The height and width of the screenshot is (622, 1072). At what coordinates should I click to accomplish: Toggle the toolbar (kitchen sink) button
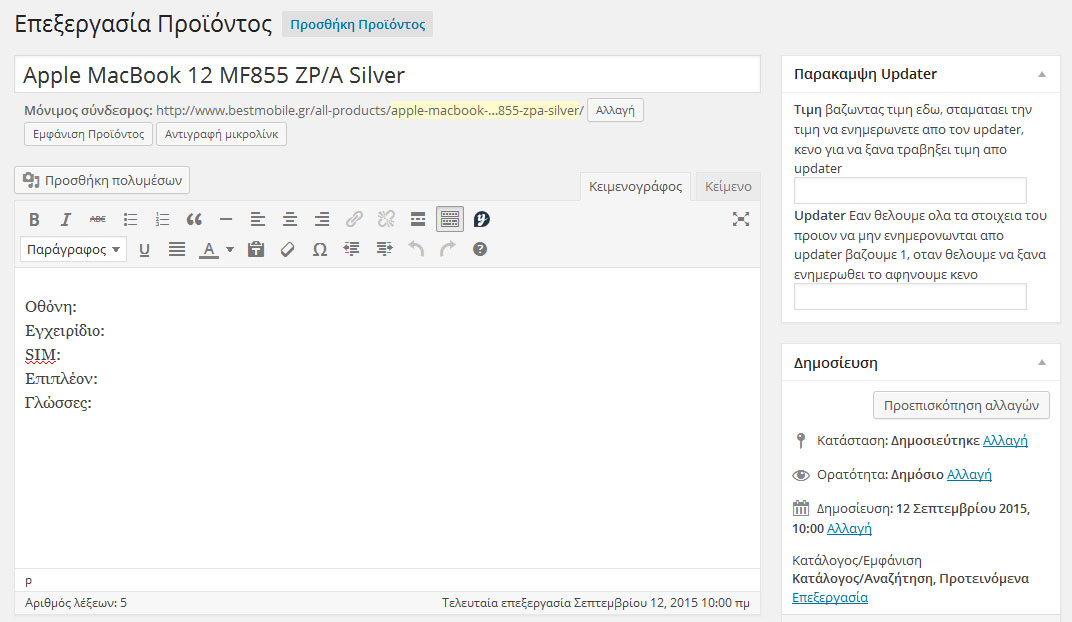tap(450, 219)
